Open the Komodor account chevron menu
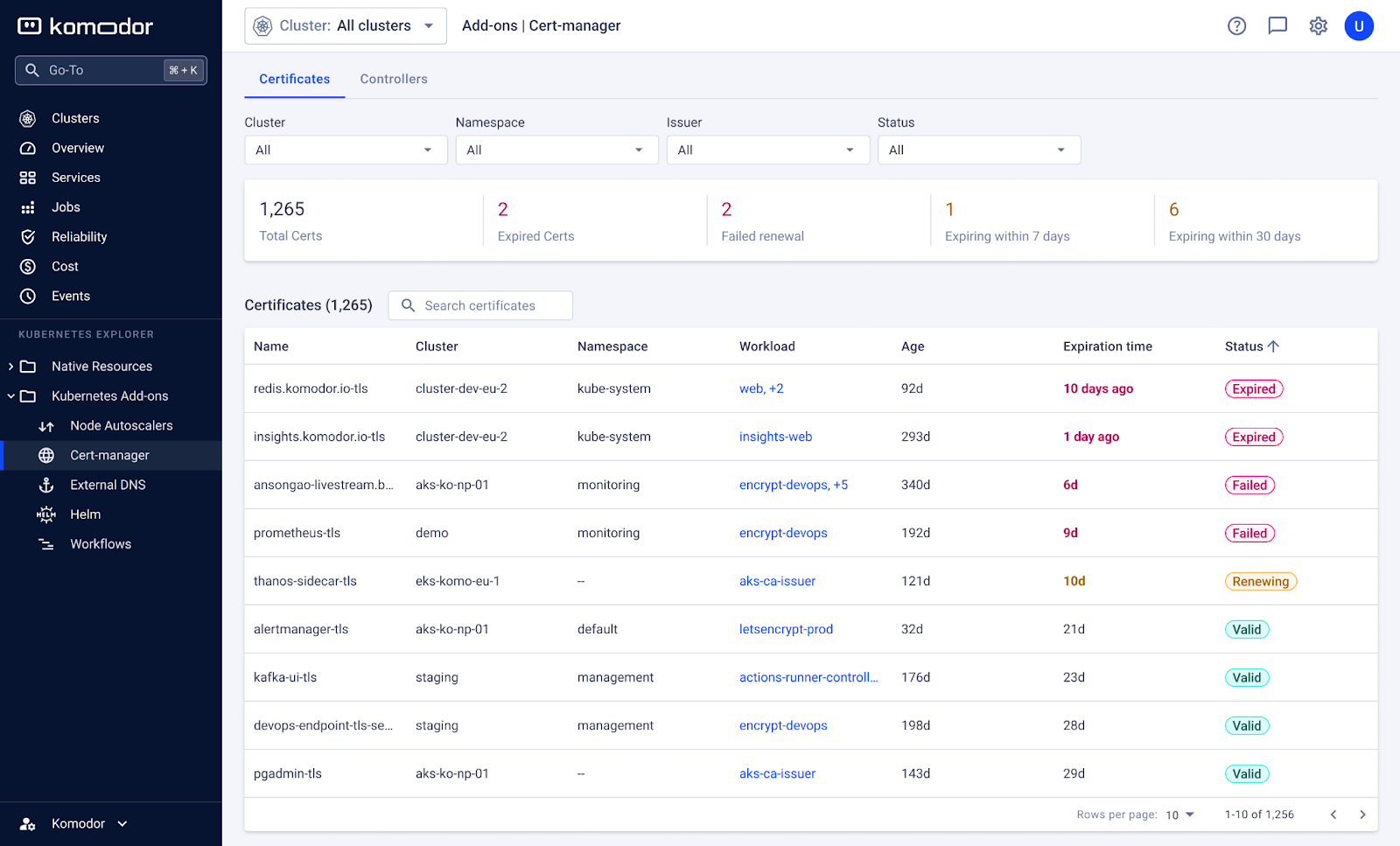This screenshot has height=846, width=1400. point(122,824)
